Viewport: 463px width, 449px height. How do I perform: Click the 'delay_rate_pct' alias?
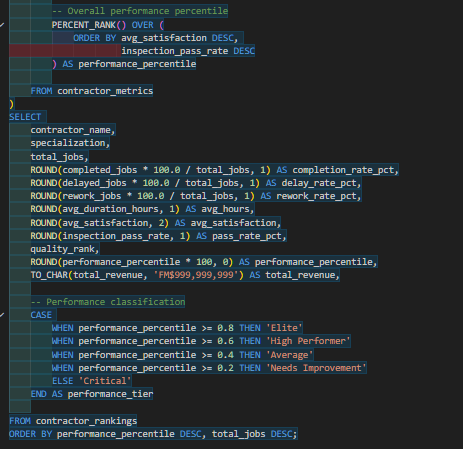pyautogui.click(x=319, y=183)
